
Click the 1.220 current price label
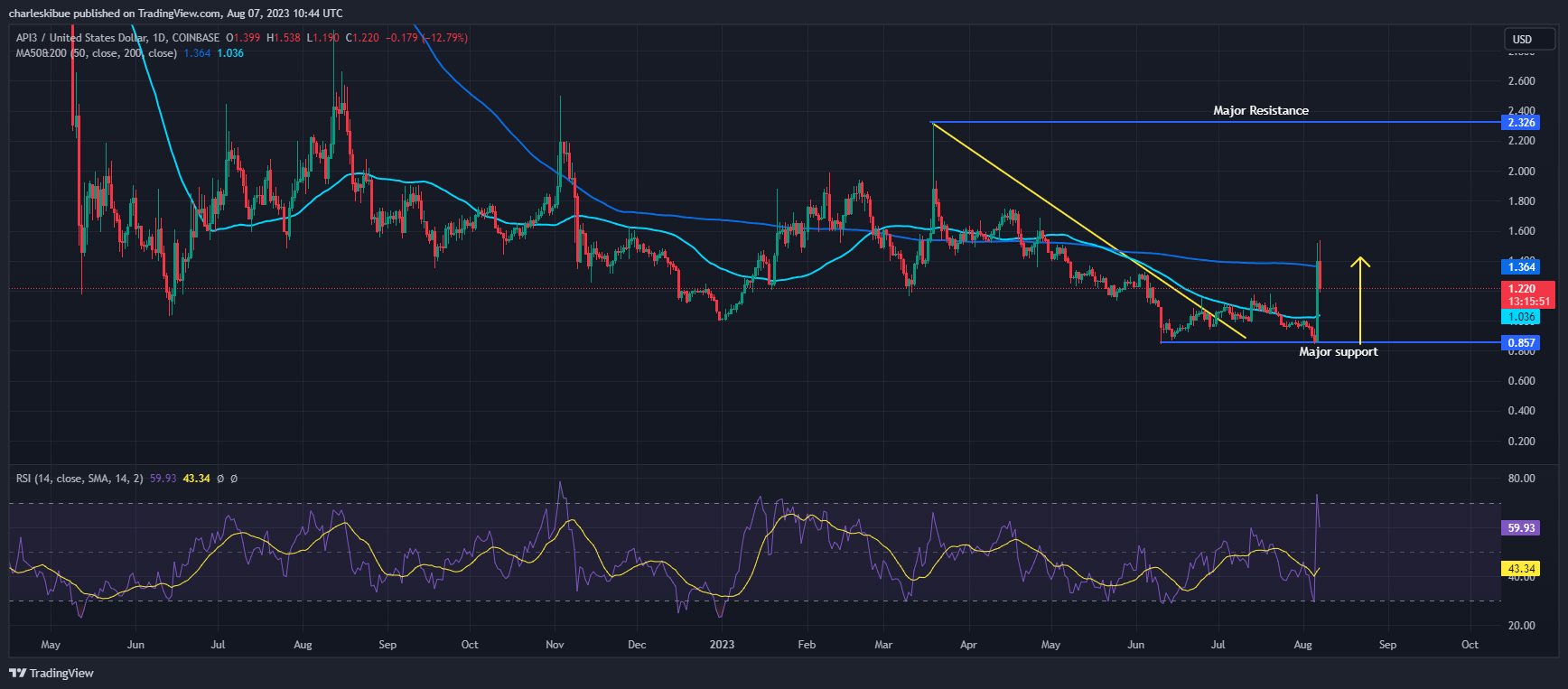click(x=1521, y=289)
